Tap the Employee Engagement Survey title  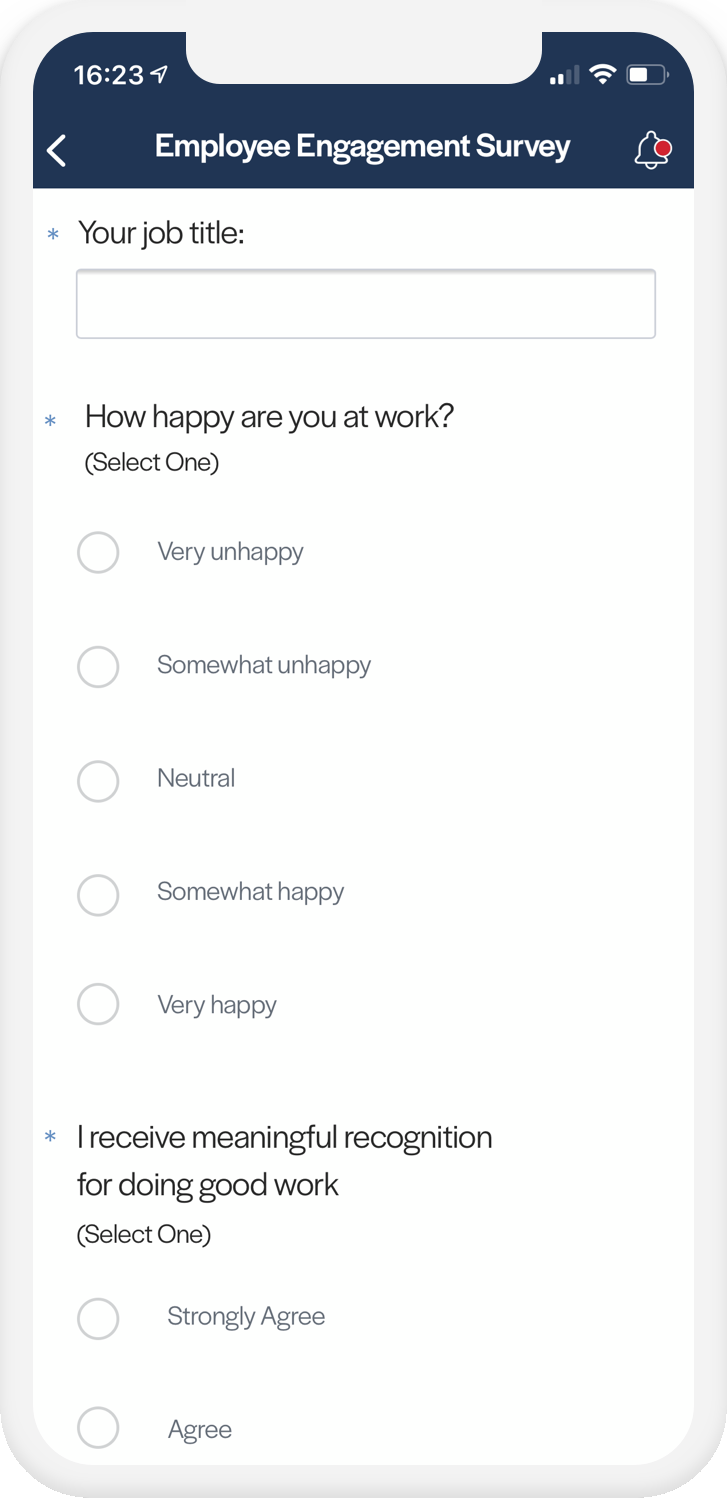pyautogui.click(x=362, y=147)
